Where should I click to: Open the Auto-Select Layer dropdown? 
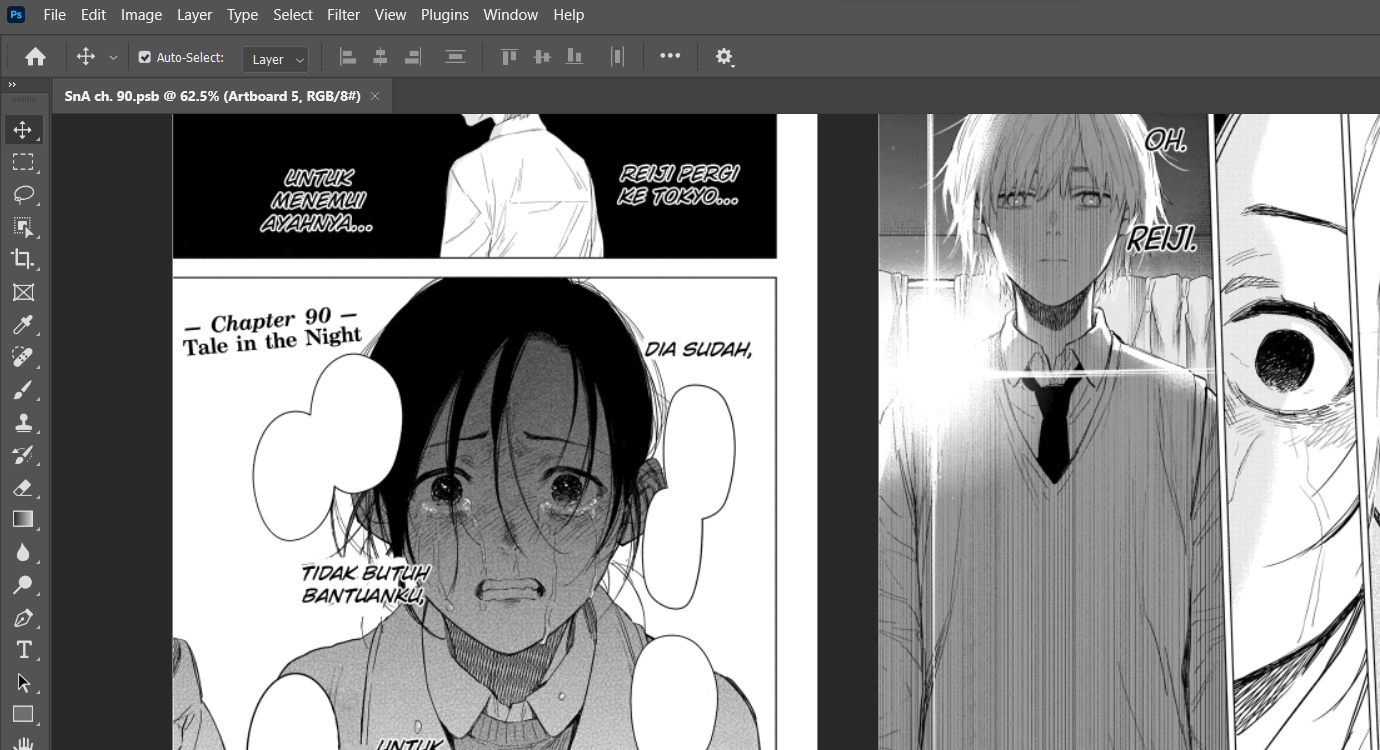[x=275, y=59]
